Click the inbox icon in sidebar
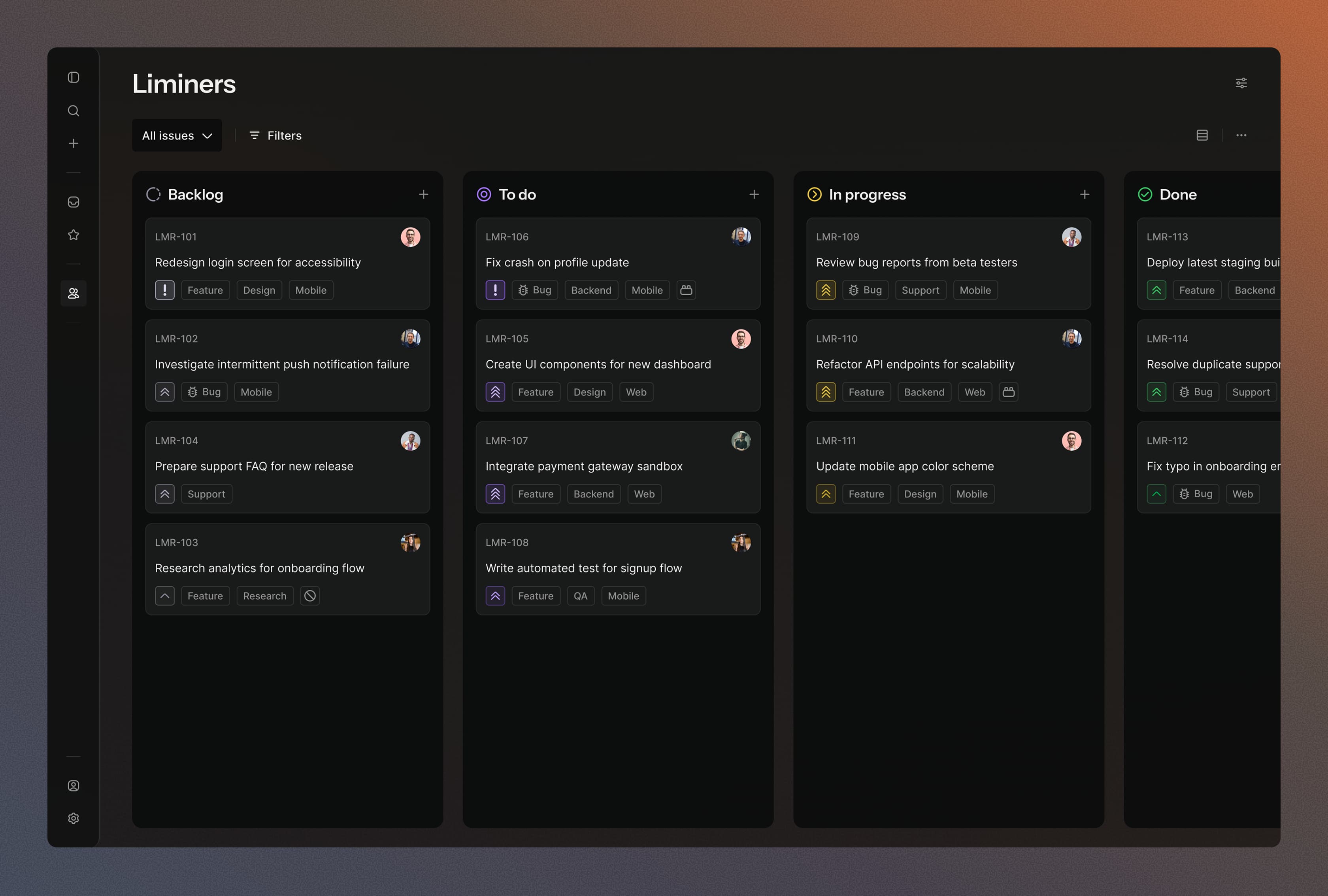This screenshot has height=896, width=1328. point(73,201)
